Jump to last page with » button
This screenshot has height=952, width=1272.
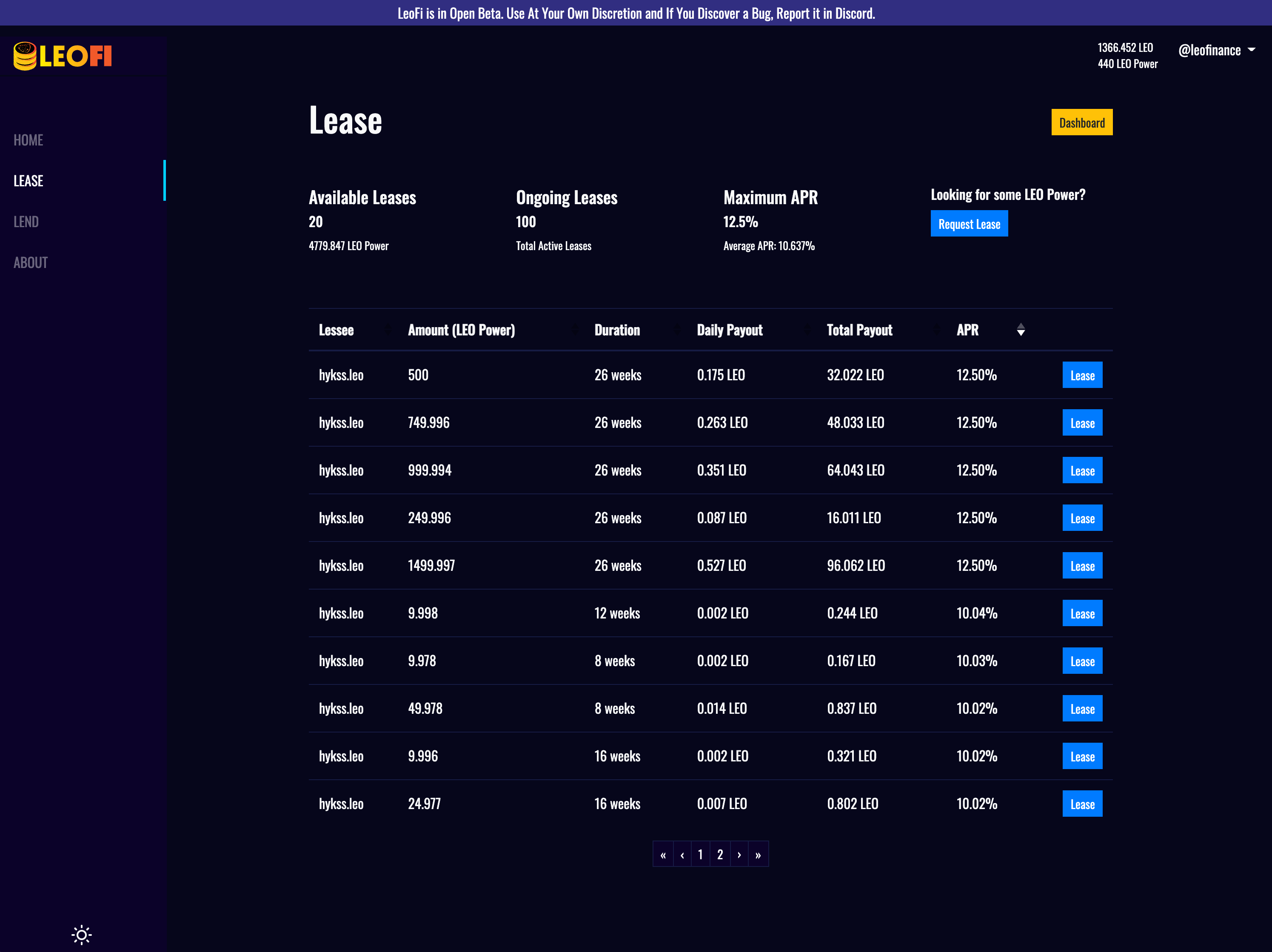point(758,855)
